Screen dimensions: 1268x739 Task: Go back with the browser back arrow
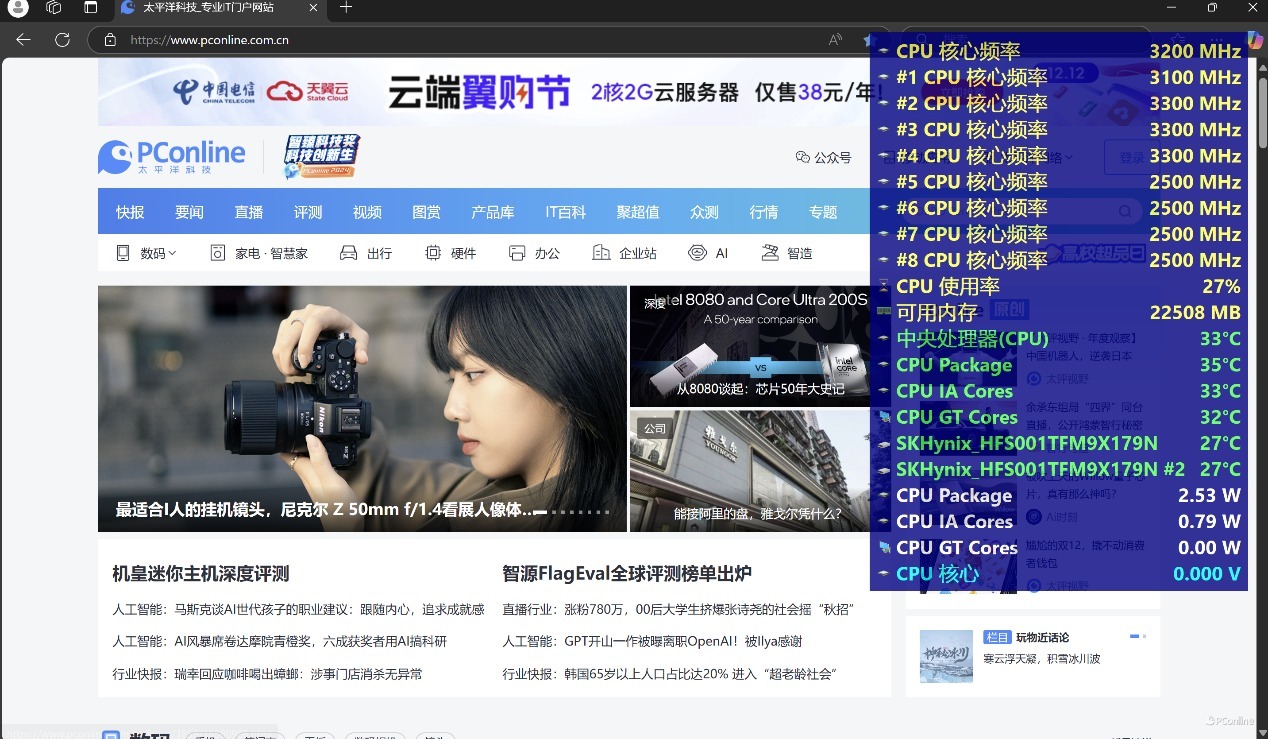[23, 40]
